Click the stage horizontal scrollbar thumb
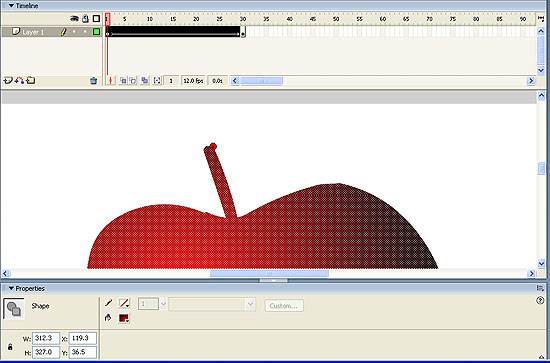 pyautogui.click(x=269, y=273)
